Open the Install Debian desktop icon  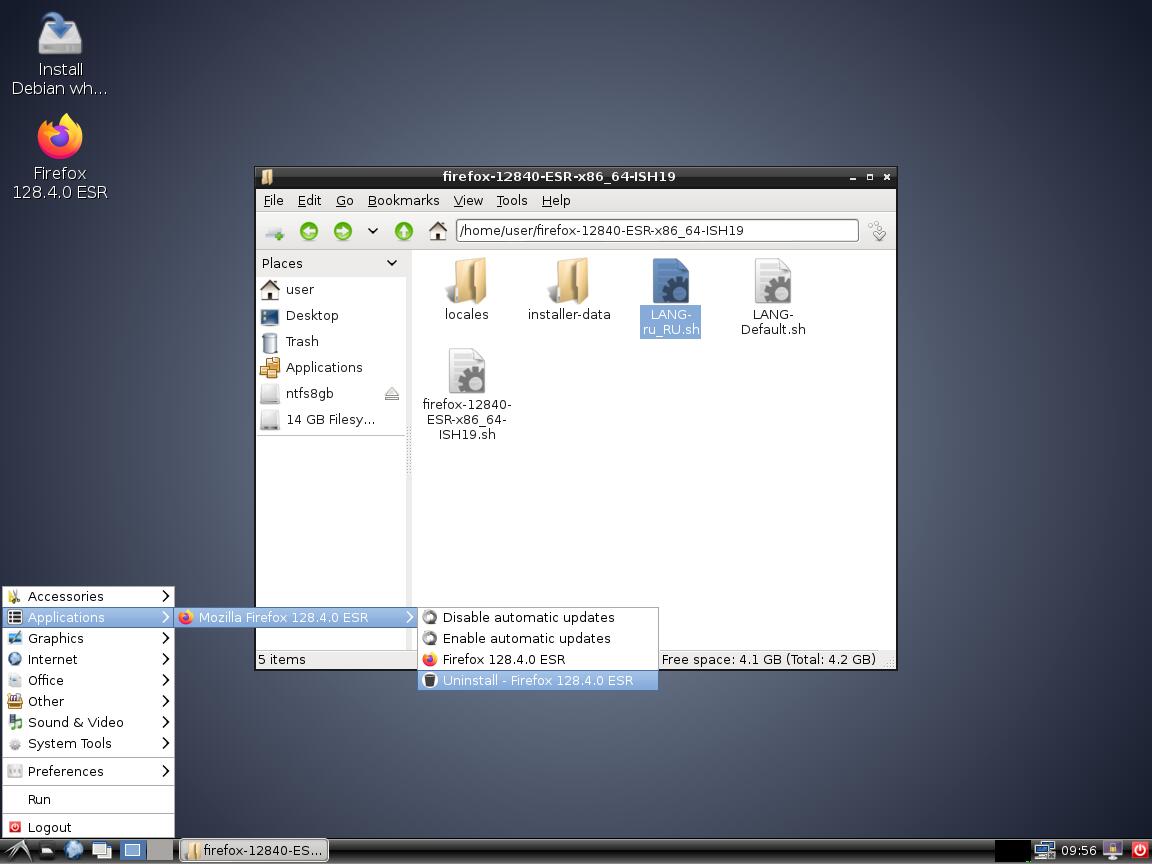(x=60, y=54)
